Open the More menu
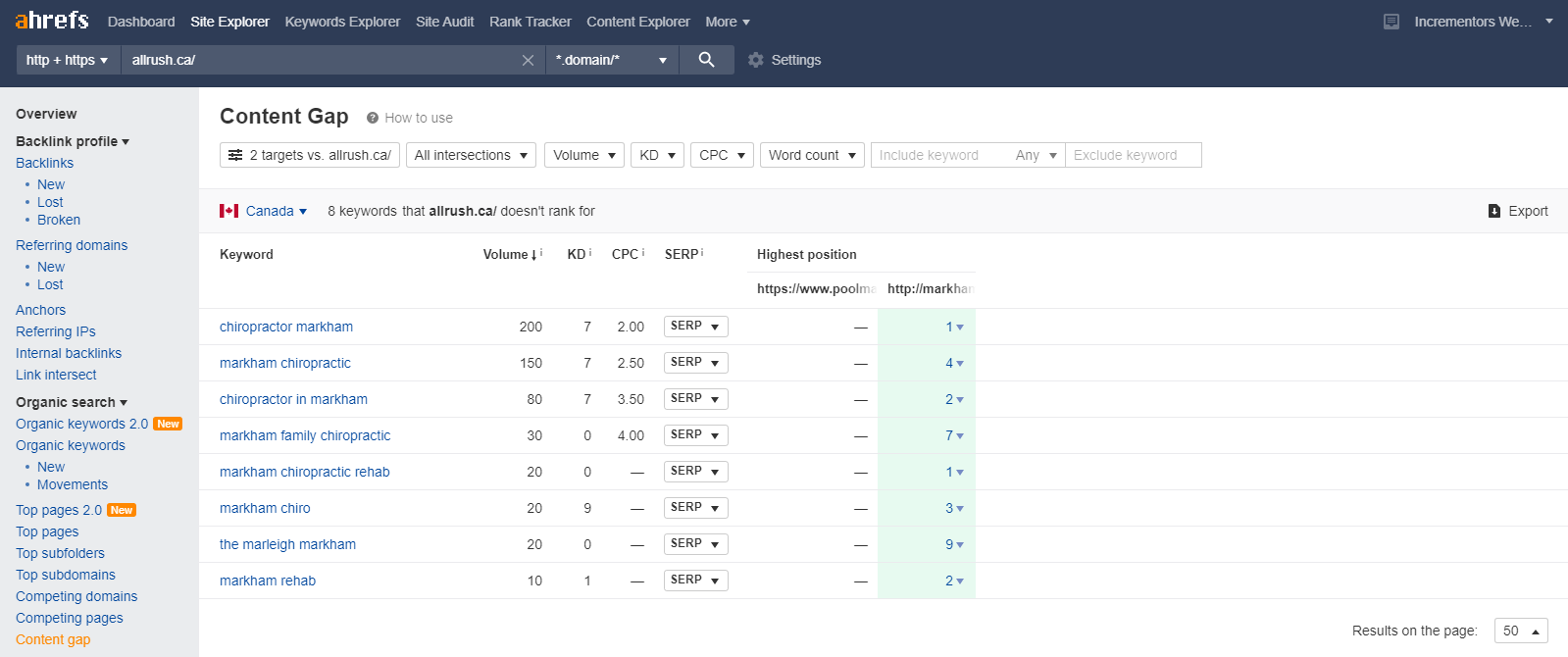Screen dimensions: 1568x657 click(728, 22)
